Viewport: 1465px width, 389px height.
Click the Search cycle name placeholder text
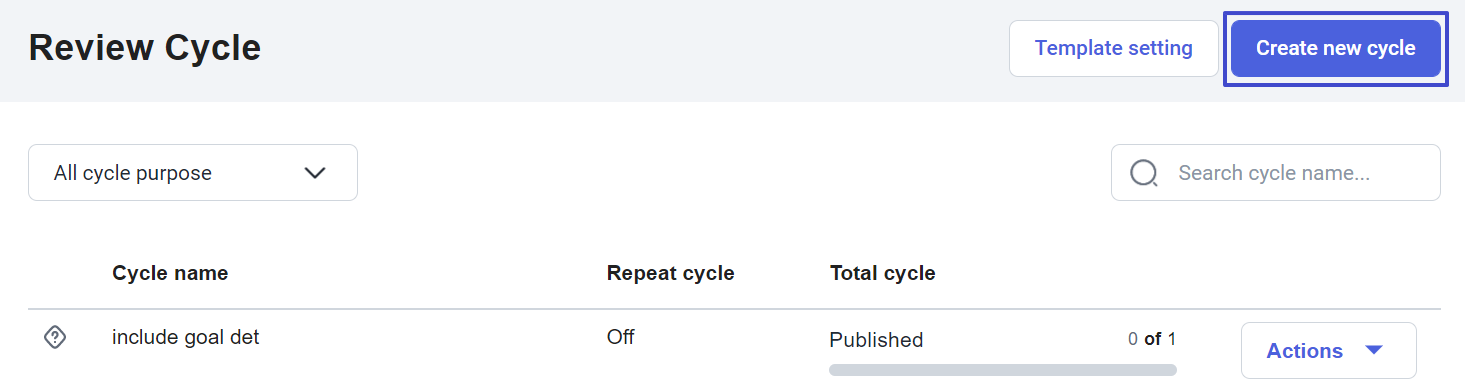(1274, 173)
